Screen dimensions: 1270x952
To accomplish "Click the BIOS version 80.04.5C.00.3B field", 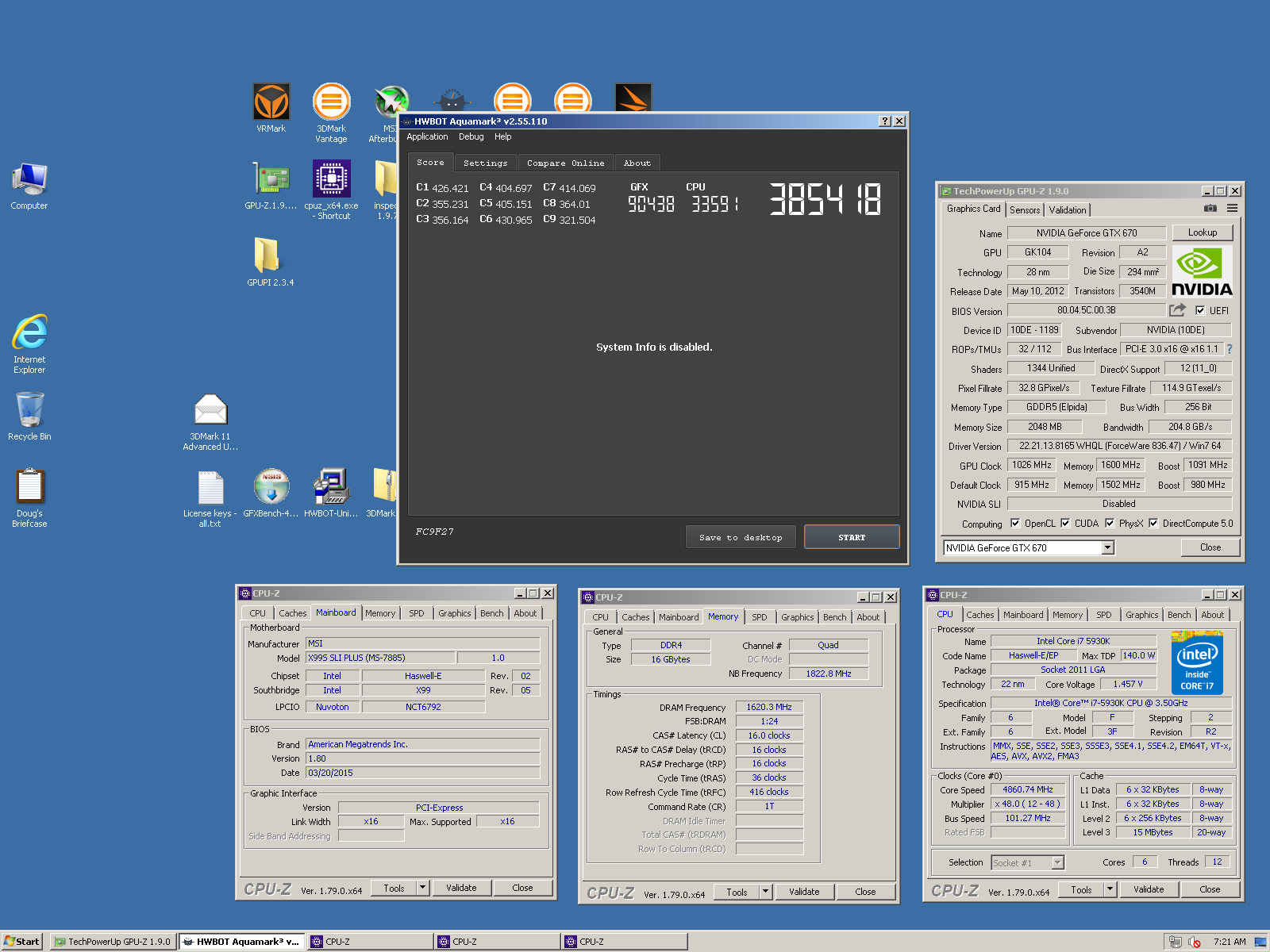I will pos(1086,310).
